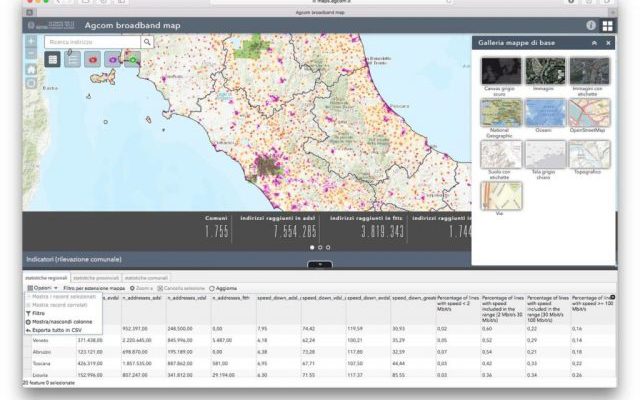Close the Galleria mappe di base panel
Image resolution: width=640 pixels, height=400 pixels.
(x=608, y=43)
